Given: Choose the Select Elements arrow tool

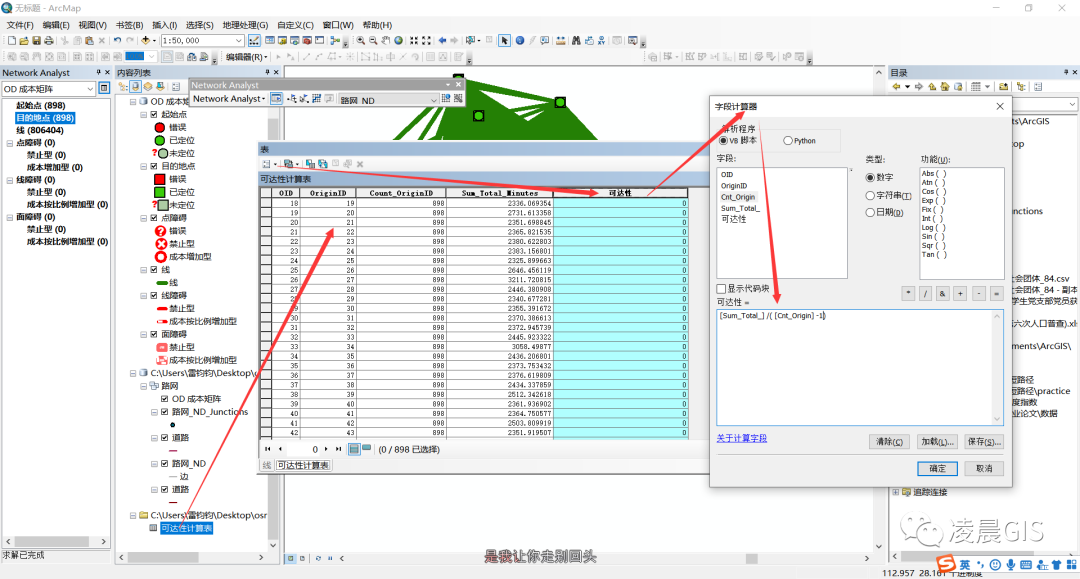Looking at the screenshot, I should pyautogui.click(x=504, y=41).
